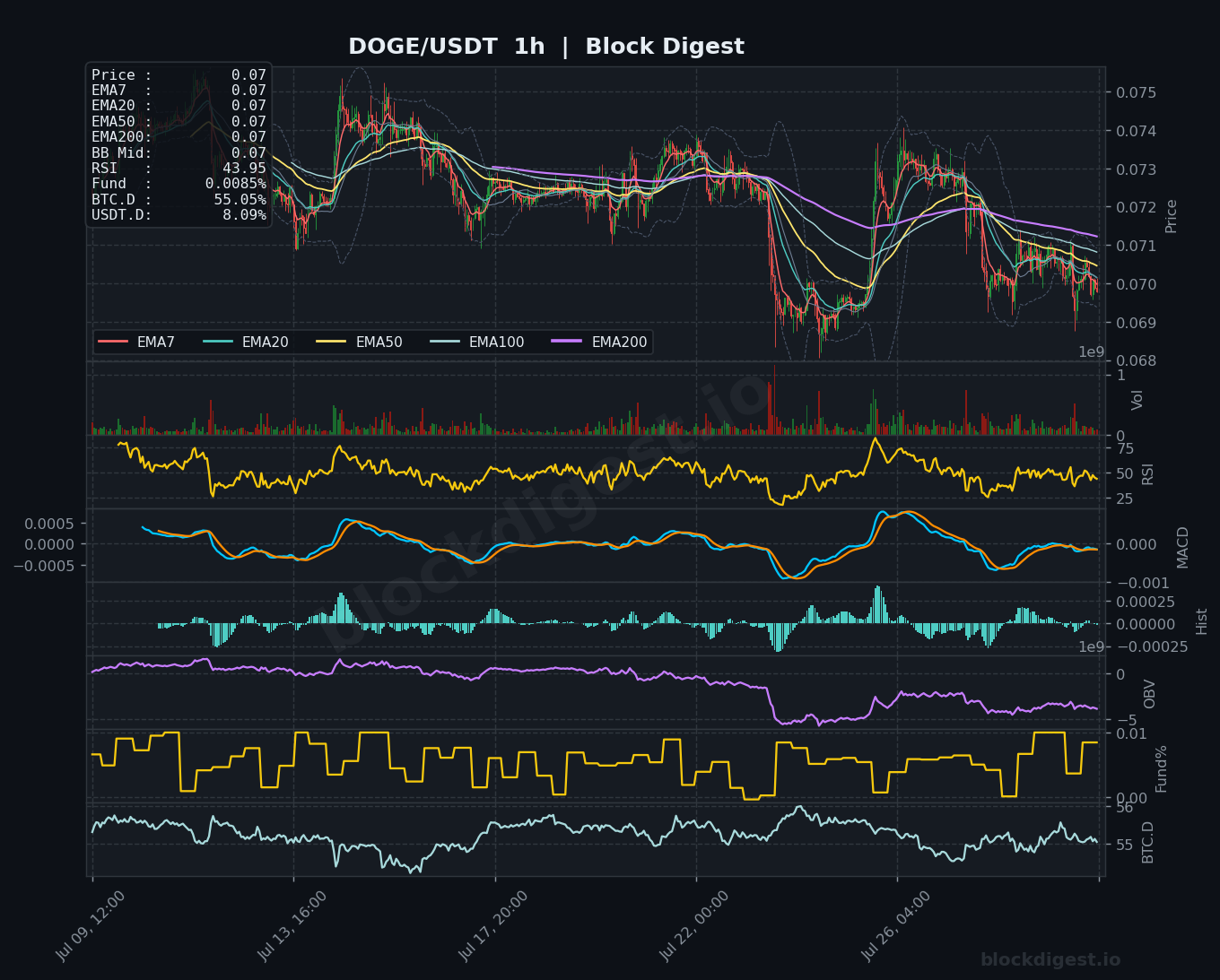Click the Jul 09, 12:00 time label

89,924
